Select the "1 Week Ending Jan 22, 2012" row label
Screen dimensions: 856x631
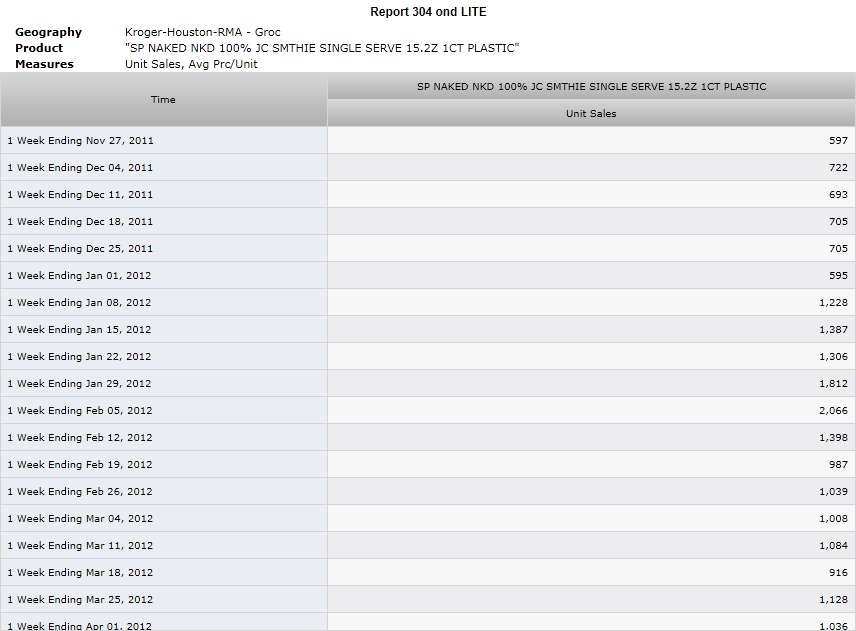(x=79, y=357)
